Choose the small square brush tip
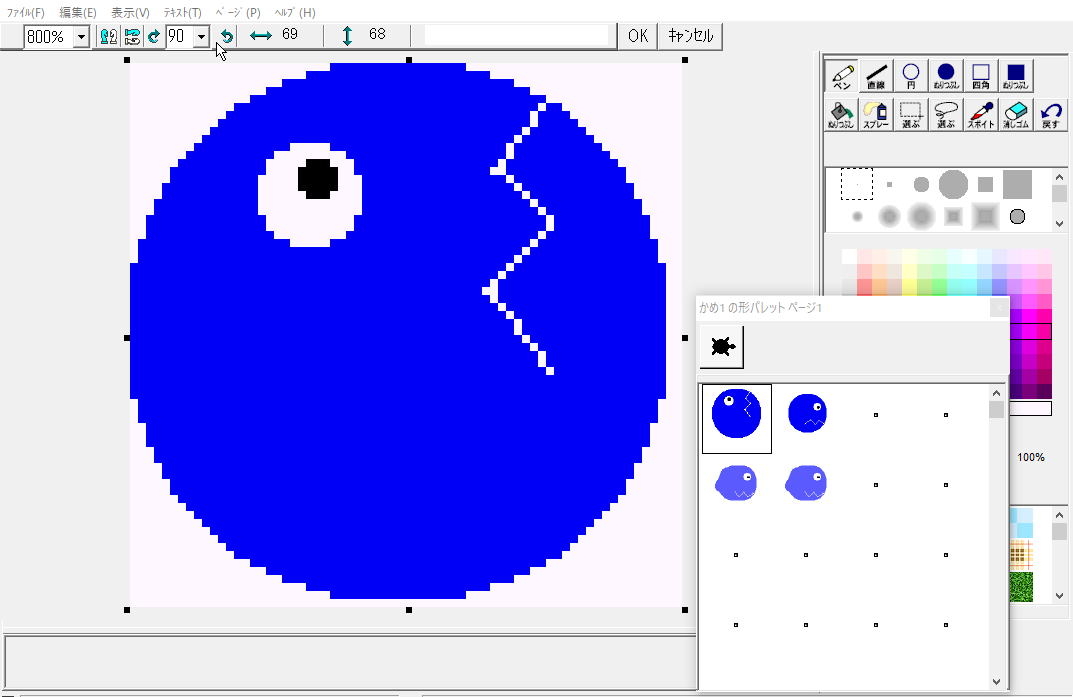Screen dimensions: 1073x697 (889, 184)
